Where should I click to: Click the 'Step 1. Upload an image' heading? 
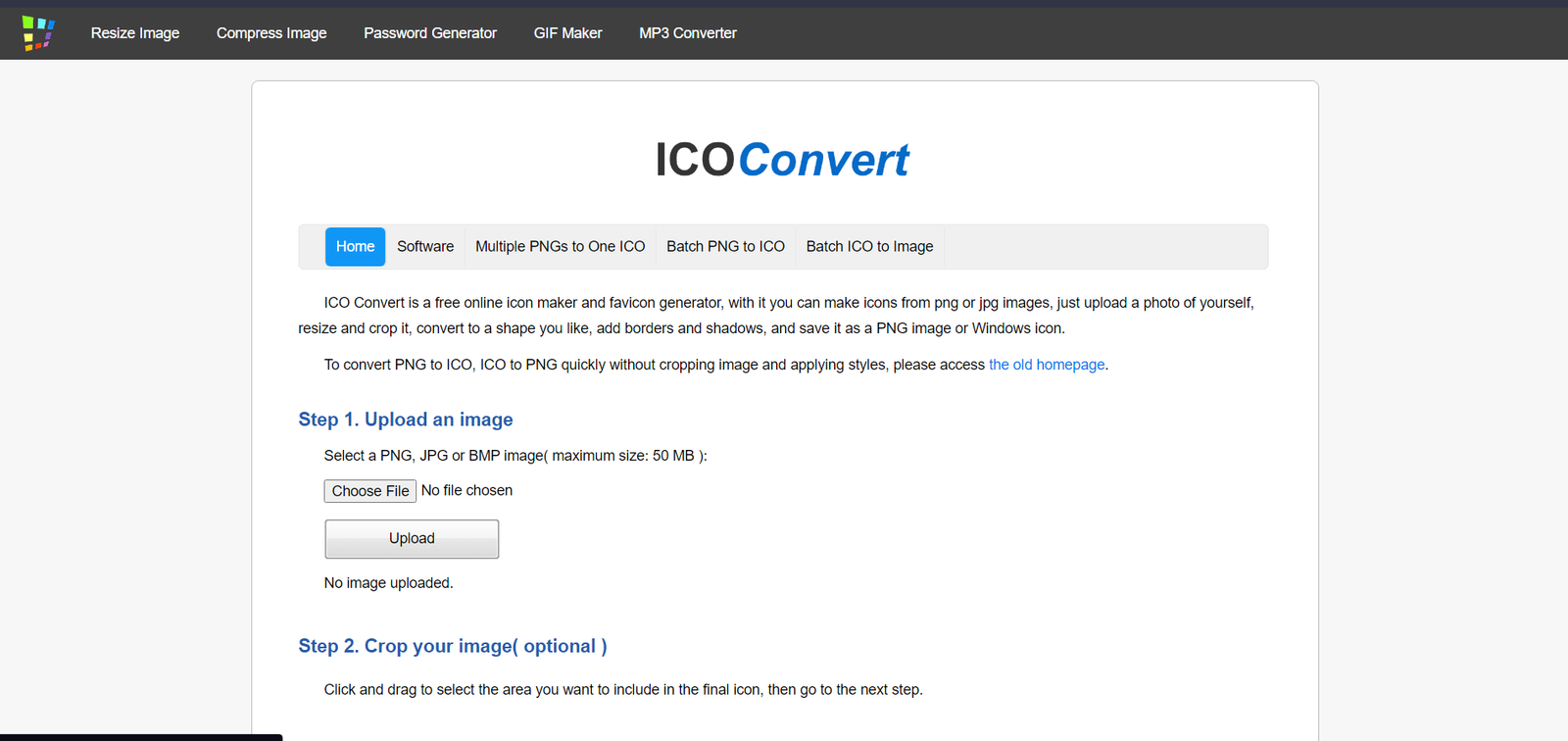(406, 420)
